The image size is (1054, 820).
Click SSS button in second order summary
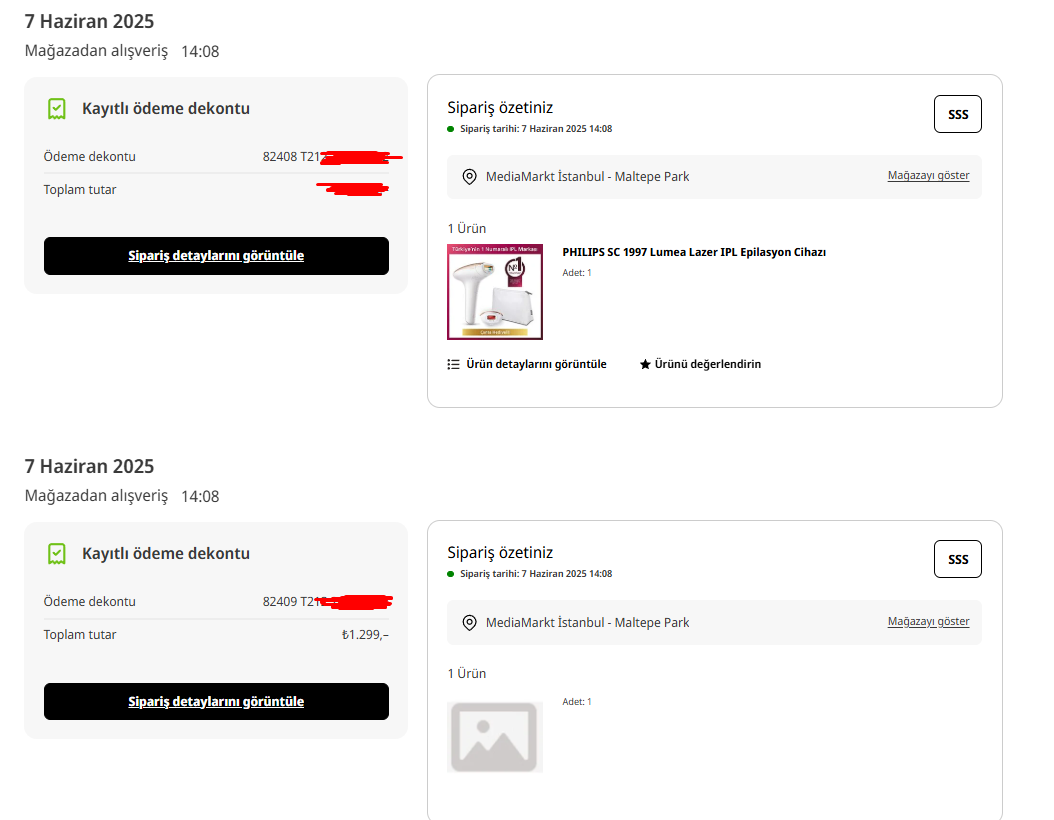958,559
